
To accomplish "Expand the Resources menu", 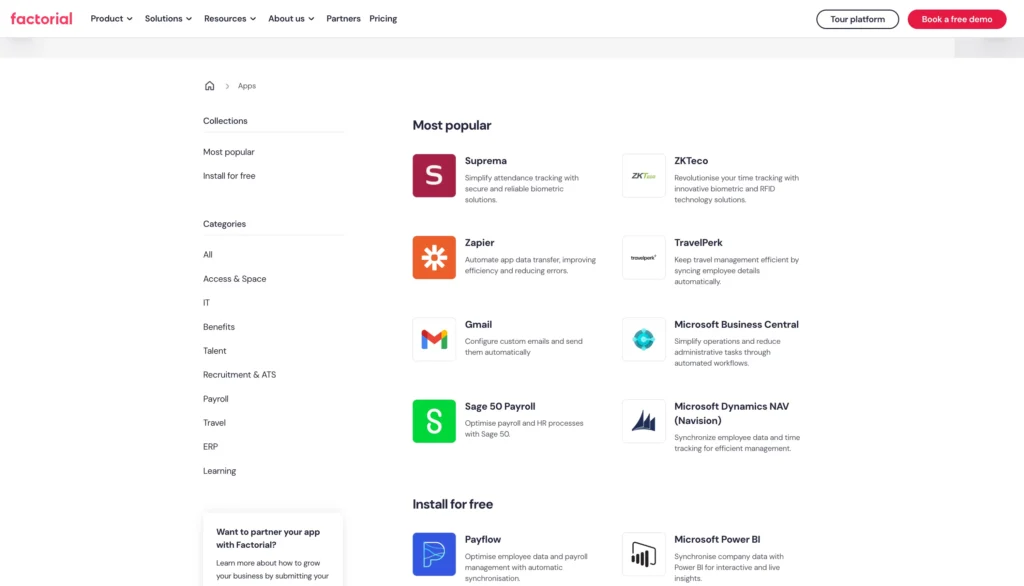I will tap(230, 18).
